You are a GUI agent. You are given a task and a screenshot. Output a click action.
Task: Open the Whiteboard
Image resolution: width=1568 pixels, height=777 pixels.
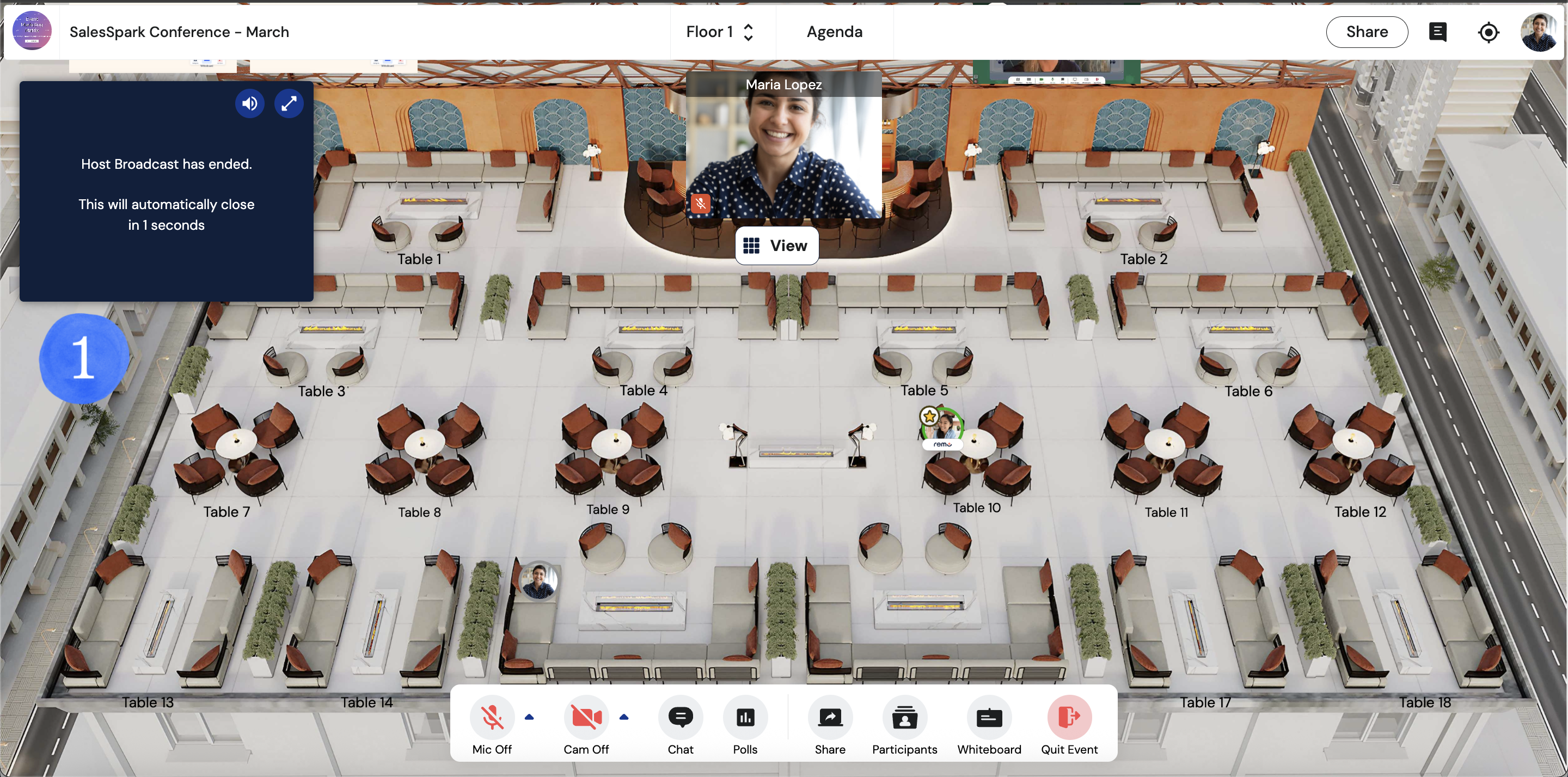[989, 717]
